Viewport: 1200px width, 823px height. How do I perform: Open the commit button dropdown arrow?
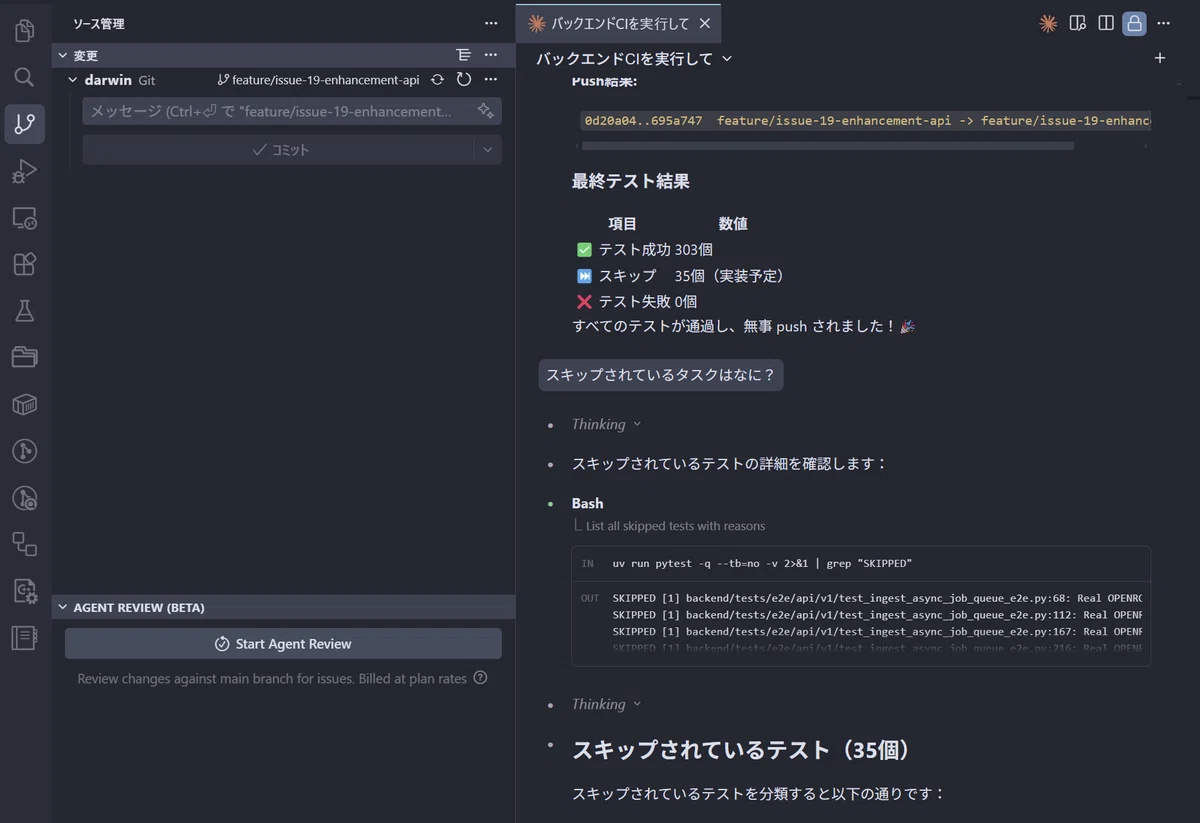(x=488, y=149)
